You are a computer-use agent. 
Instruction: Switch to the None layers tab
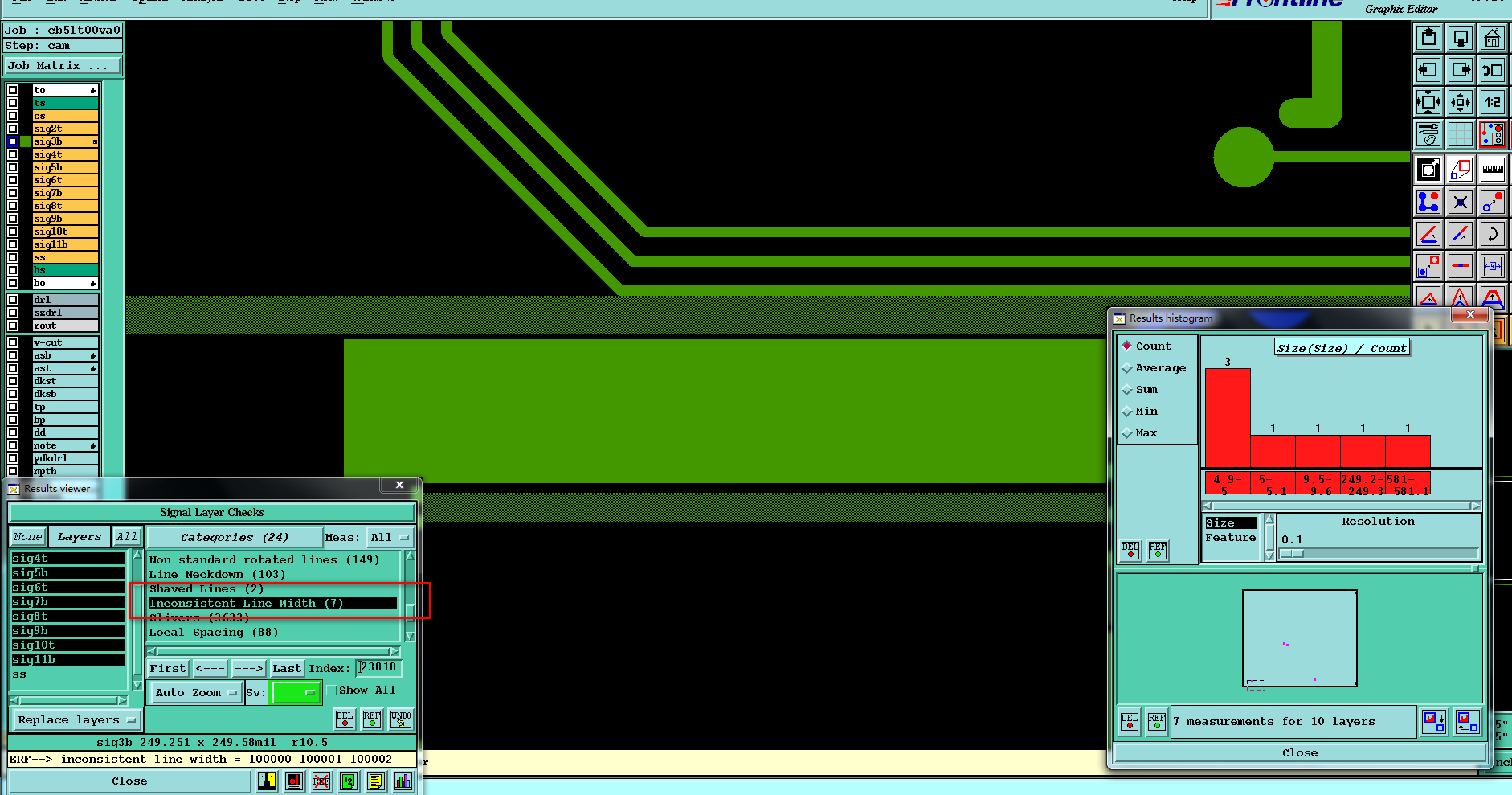27,536
